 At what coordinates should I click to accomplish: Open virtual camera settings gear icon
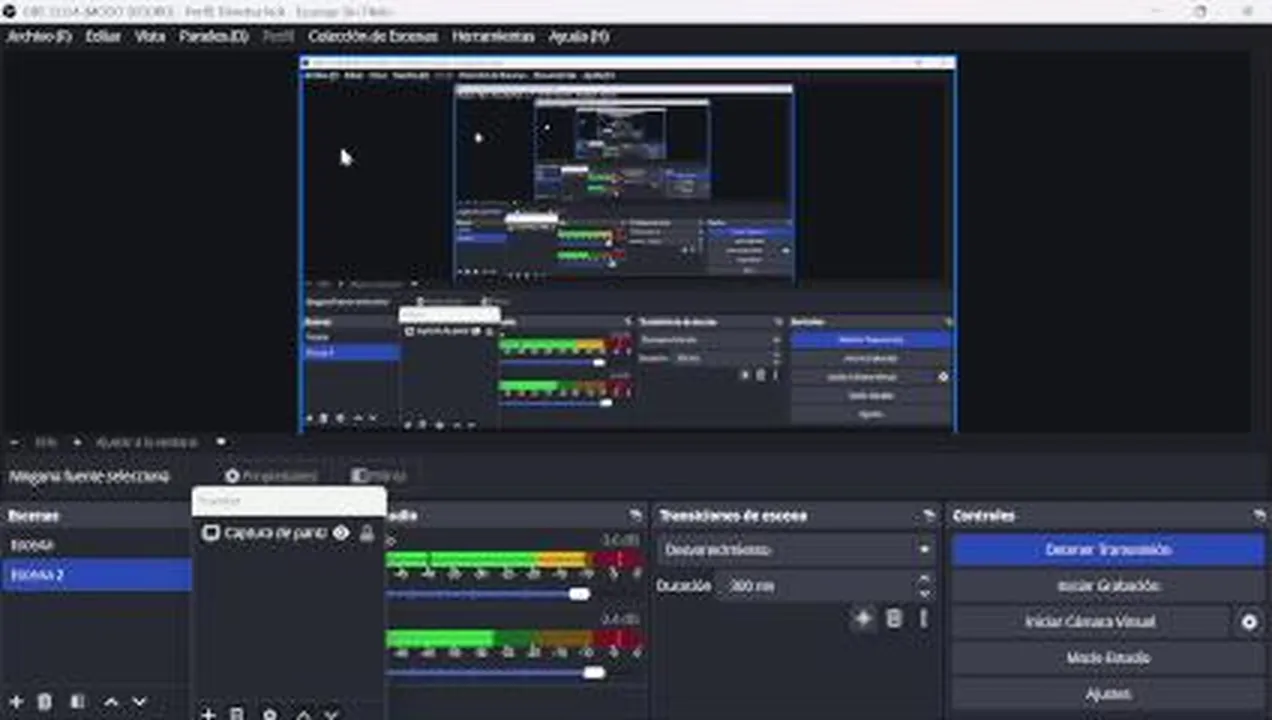coord(1249,622)
